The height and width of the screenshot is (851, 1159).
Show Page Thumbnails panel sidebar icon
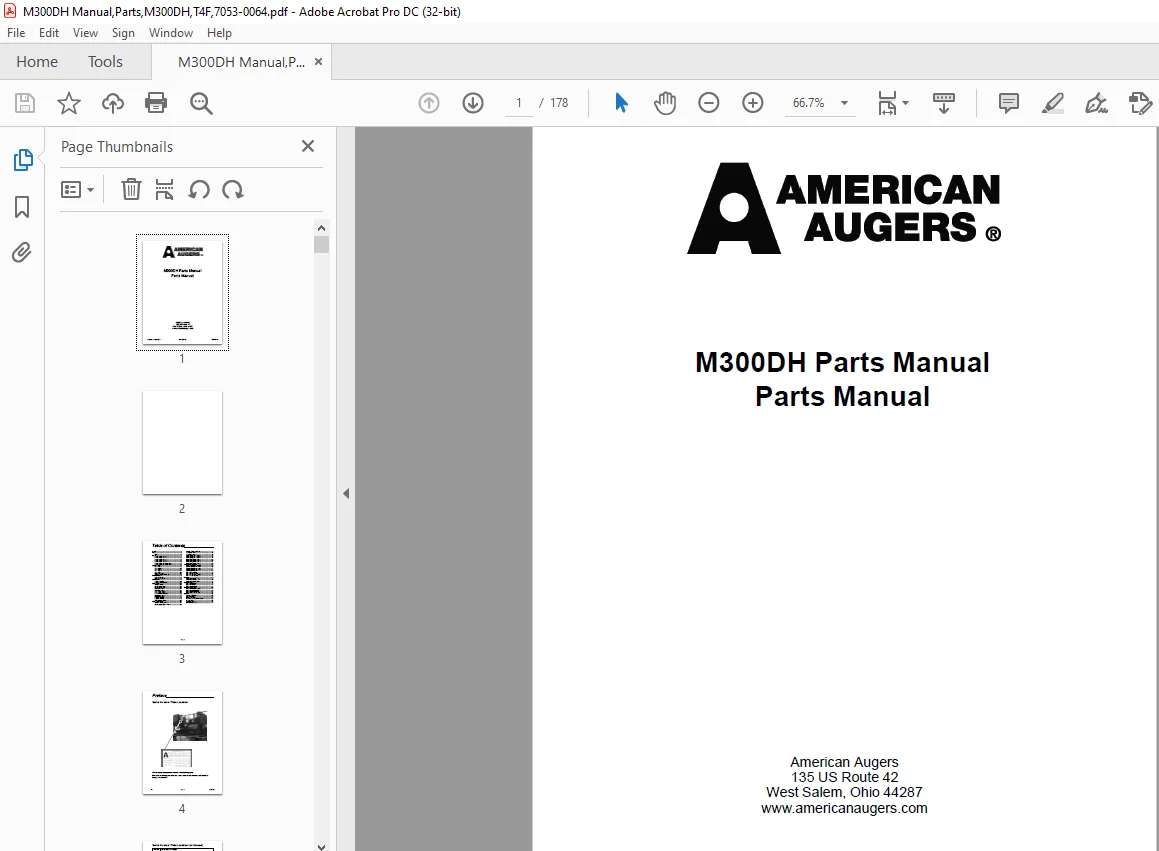pos(23,160)
